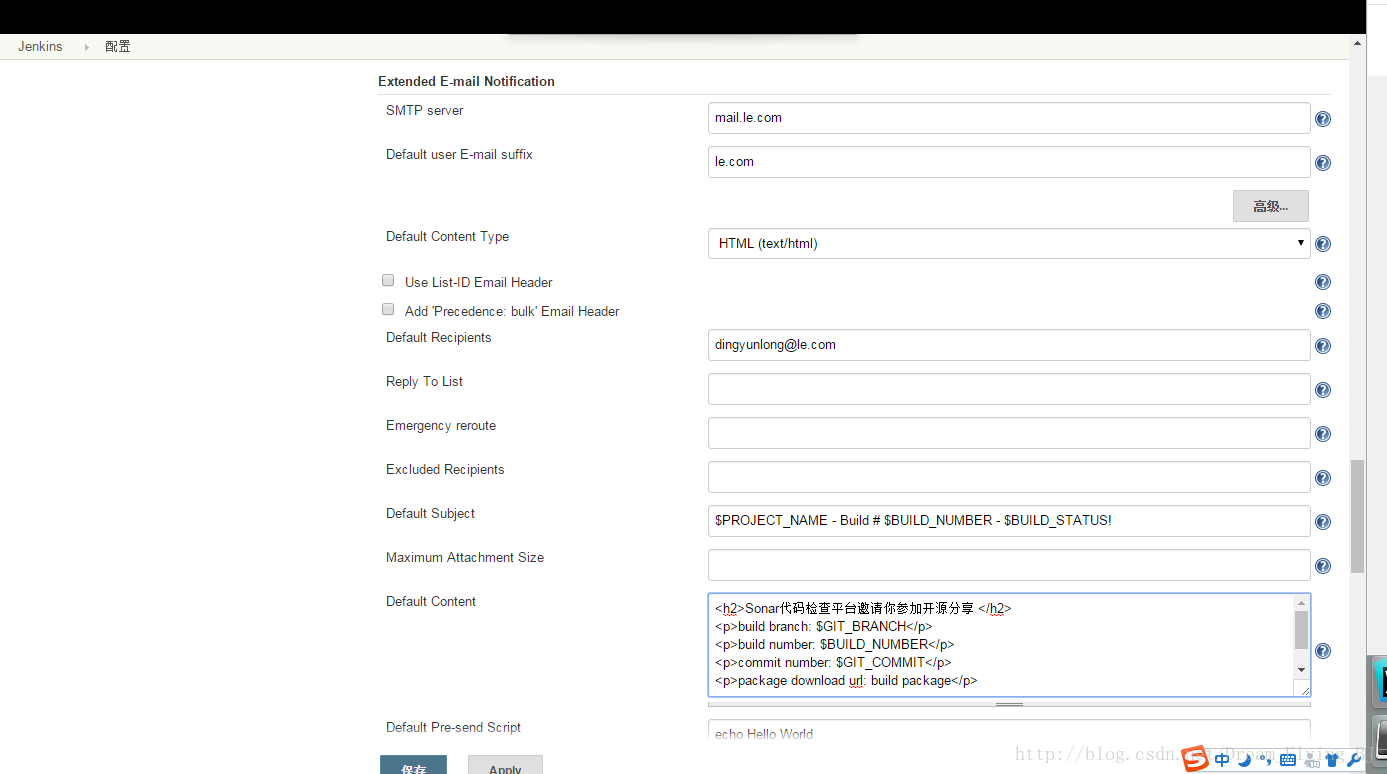1387x774 pixels.
Task: Enable Add 'Precedence: bulk' Email Header checkbox
Action: tap(388, 310)
